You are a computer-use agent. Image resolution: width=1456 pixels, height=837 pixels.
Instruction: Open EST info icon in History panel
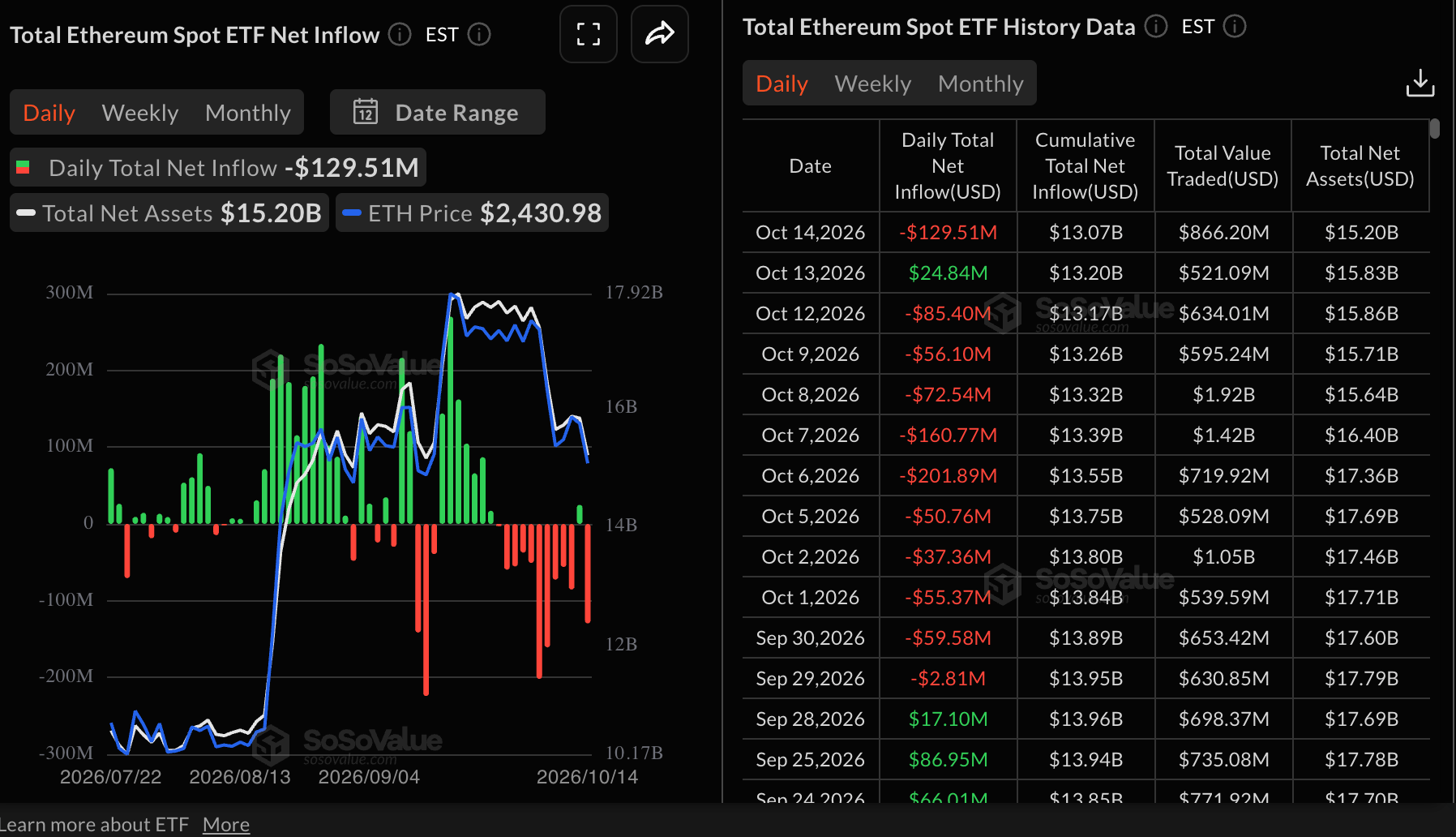coord(1235,27)
